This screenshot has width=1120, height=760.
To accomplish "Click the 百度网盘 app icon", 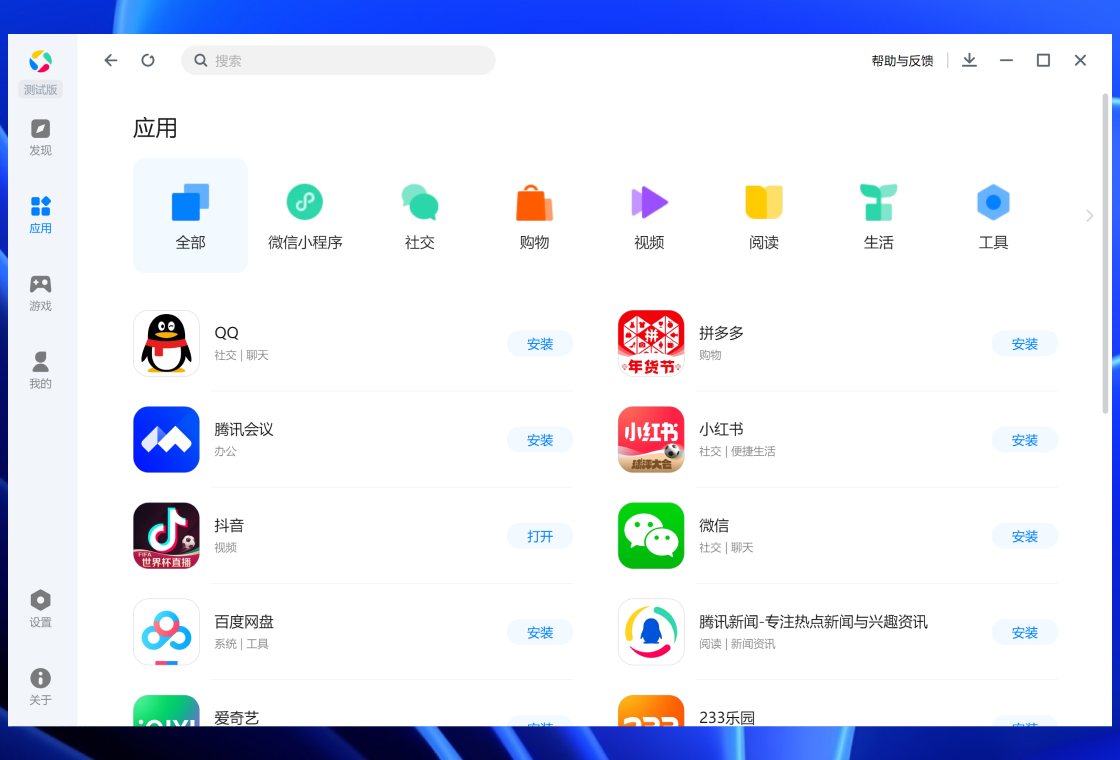I will [166, 632].
